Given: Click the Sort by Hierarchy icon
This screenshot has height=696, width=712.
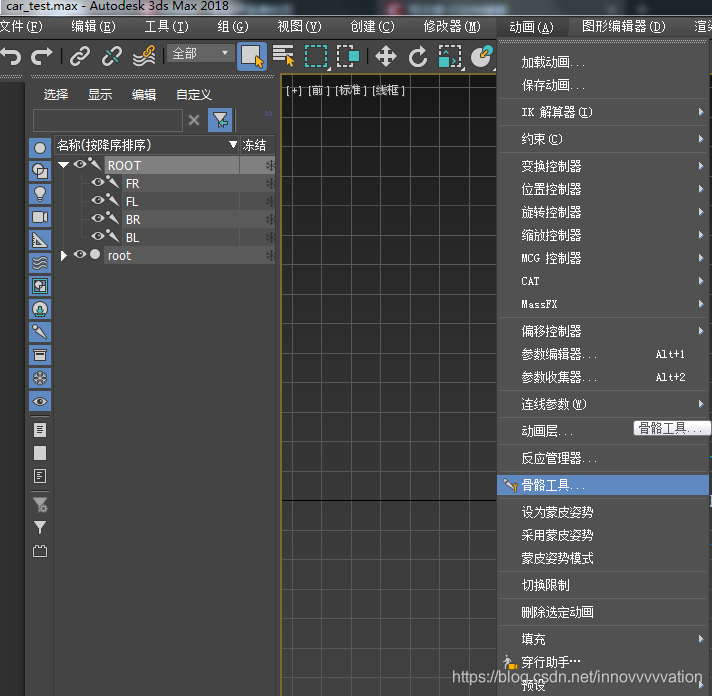Looking at the screenshot, I should pyautogui.click(x=40, y=476).
